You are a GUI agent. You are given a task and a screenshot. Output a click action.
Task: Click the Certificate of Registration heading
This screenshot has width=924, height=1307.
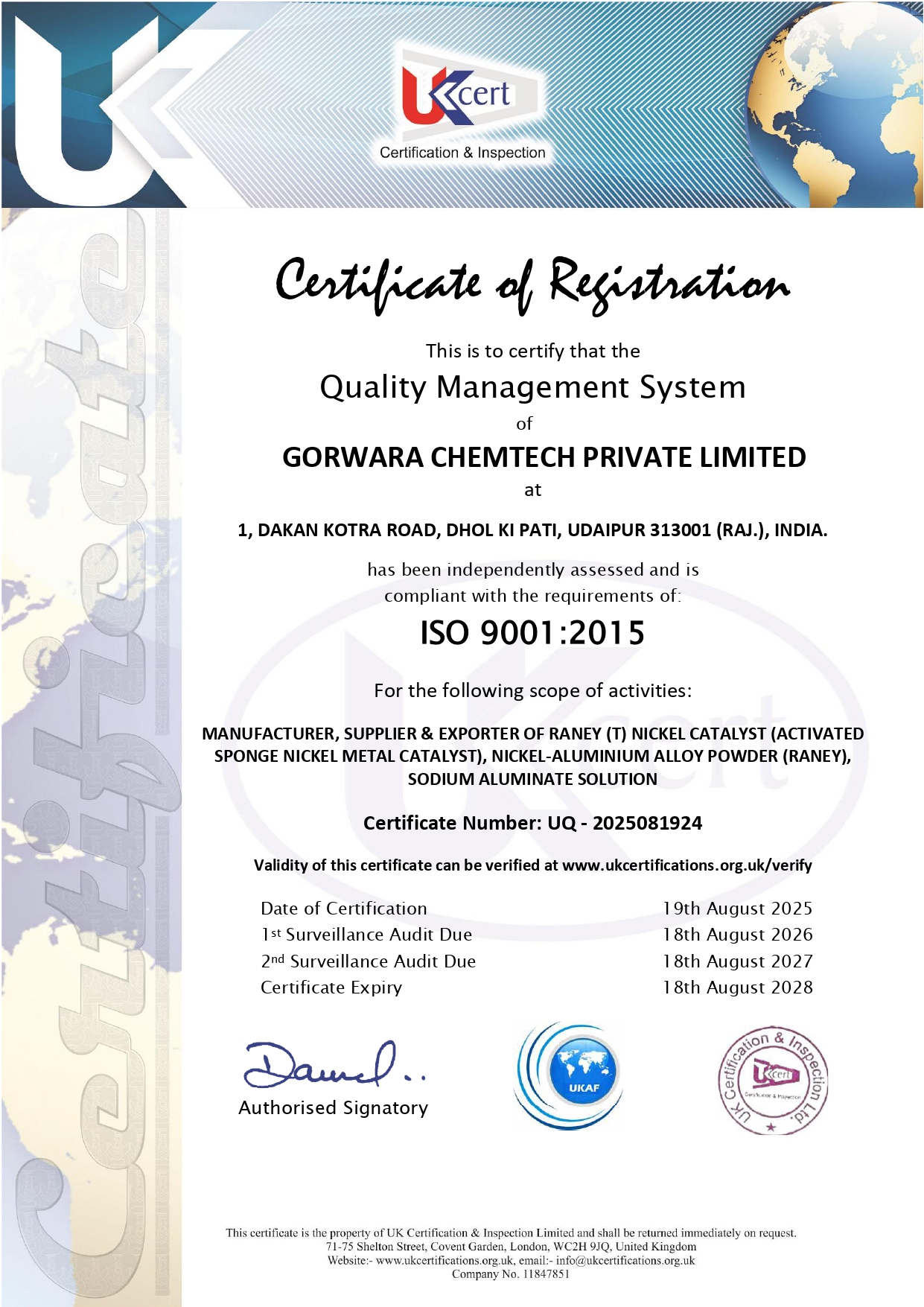(x=532, y=284)
